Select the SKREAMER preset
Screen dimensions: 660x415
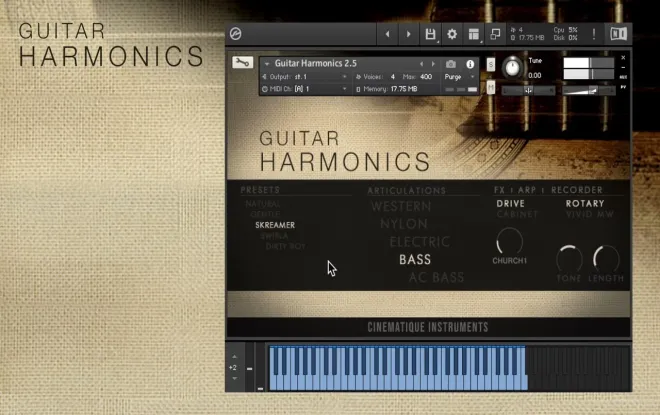tap(275, 225)
